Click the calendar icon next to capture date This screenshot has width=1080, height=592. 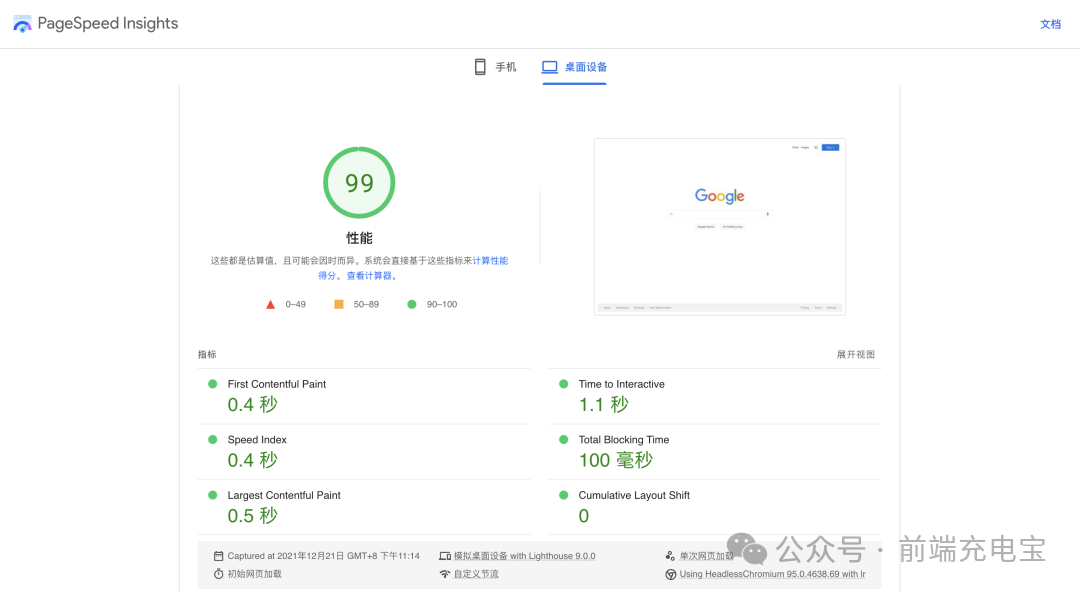218,555
